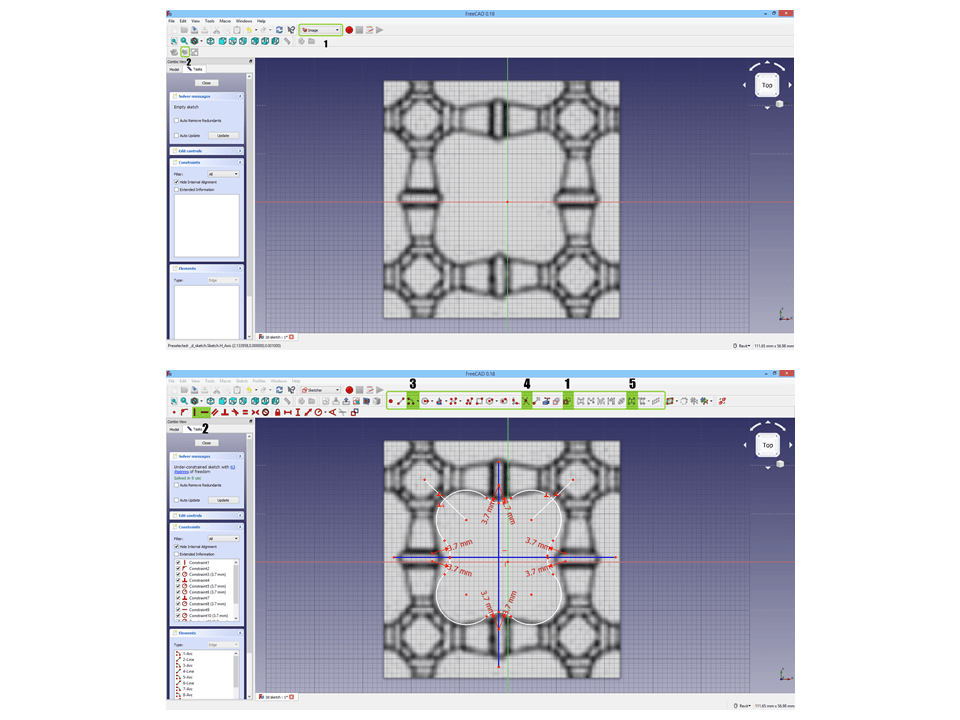Screen dimensions: 960x720
Task: Click Close button in Image window task panel
Action: click(x=206, y=83)
